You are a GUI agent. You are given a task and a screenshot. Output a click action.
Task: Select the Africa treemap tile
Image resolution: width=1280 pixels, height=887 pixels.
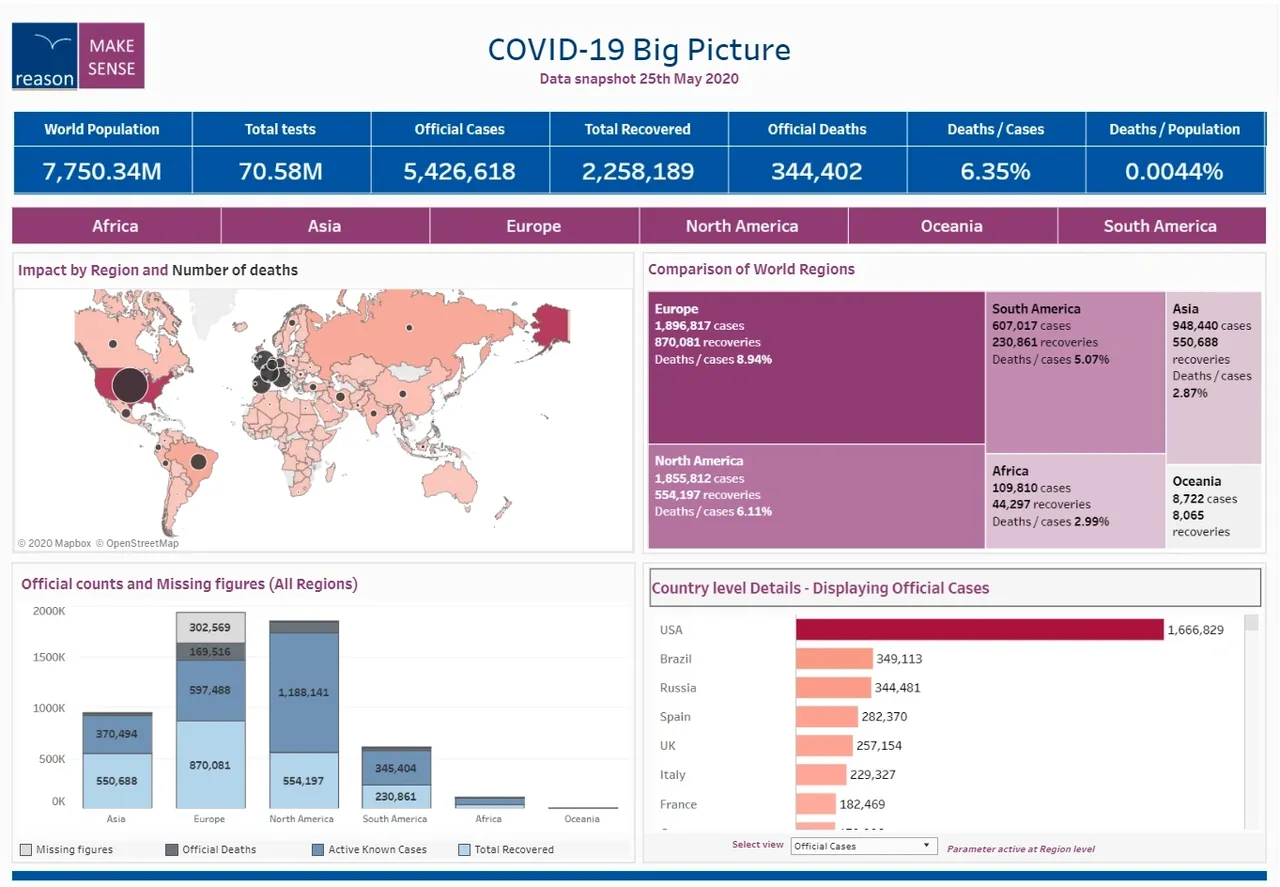pyautogui.click(x=1076, y=502)
